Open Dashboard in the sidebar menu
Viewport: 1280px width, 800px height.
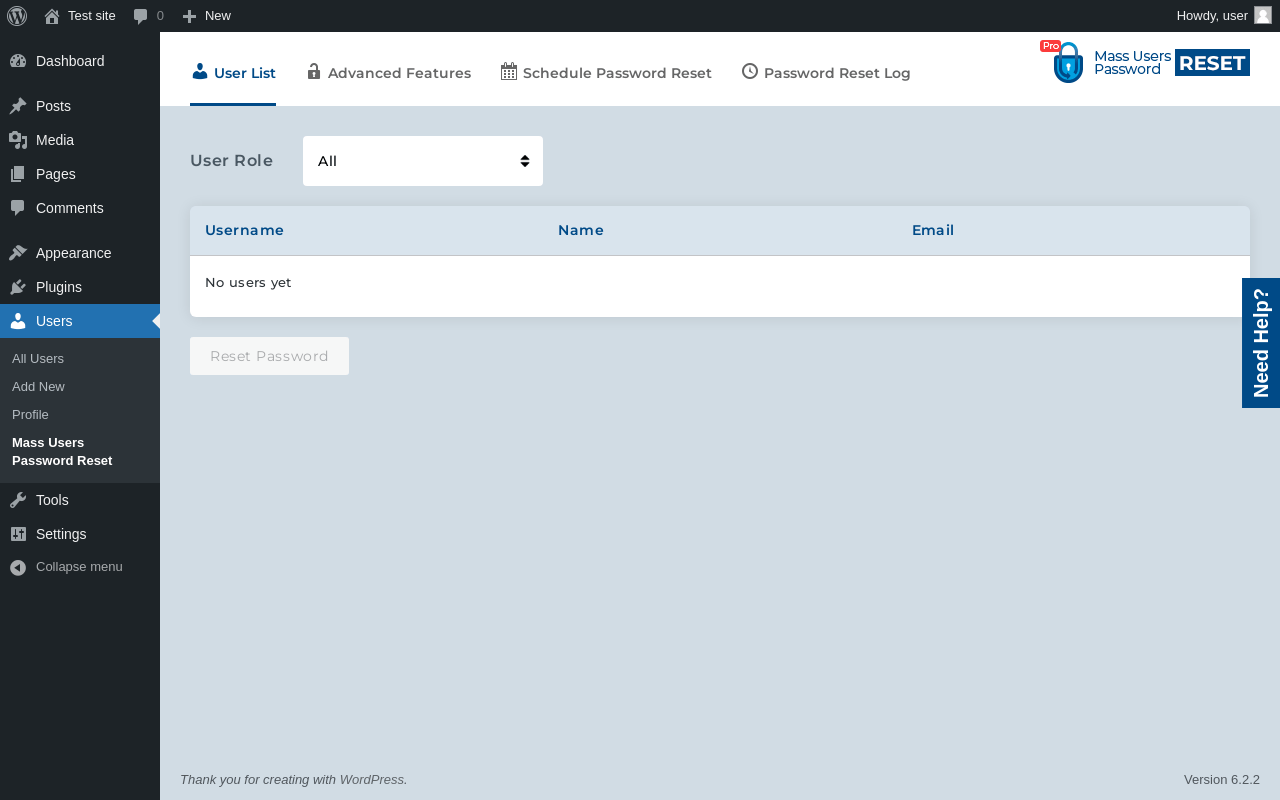click(x=80, y=61)
